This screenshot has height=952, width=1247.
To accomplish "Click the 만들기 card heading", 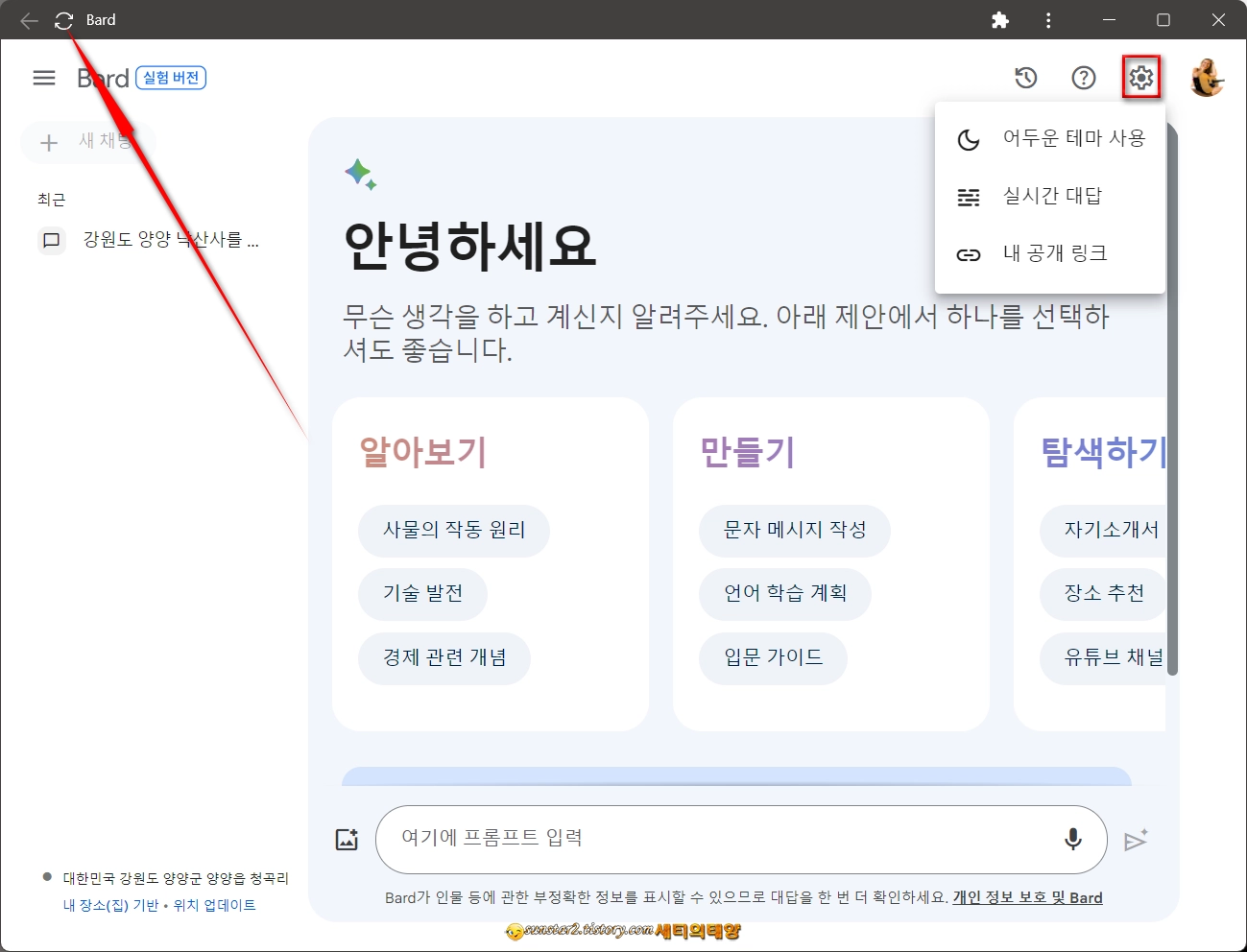I will [x=748, y=452].
